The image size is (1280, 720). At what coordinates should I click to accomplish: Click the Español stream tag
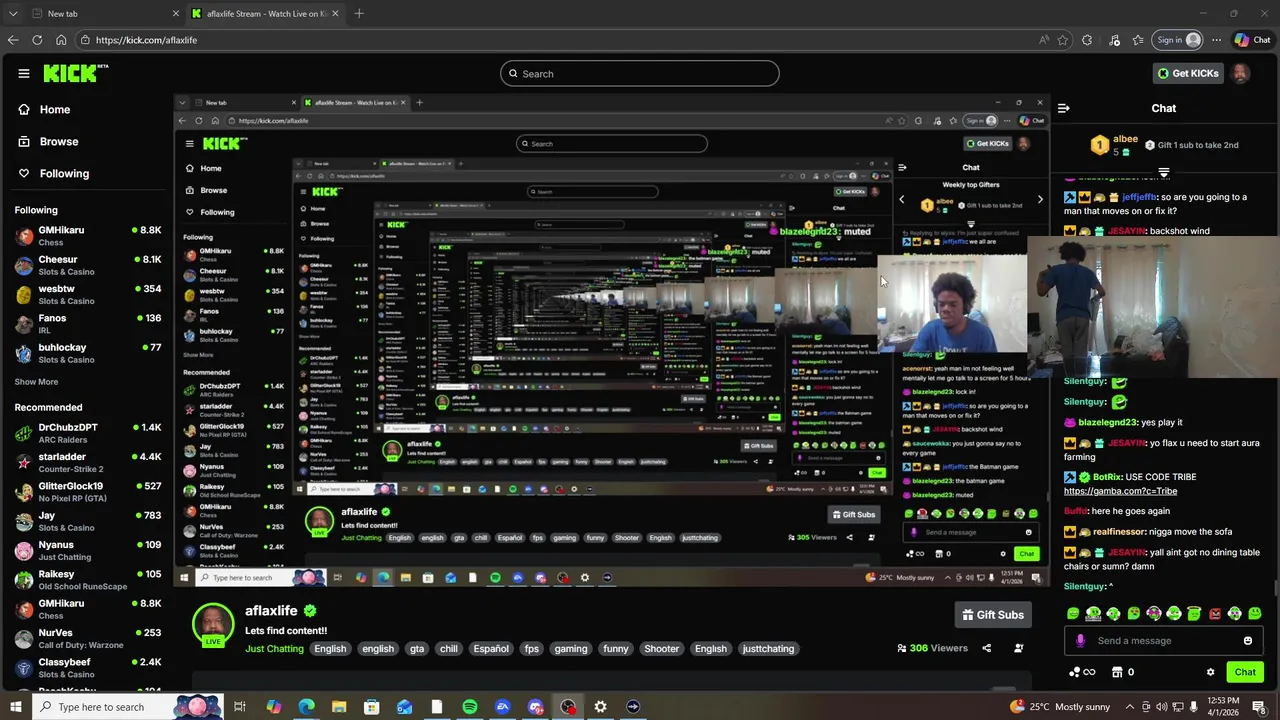point(491,649)
